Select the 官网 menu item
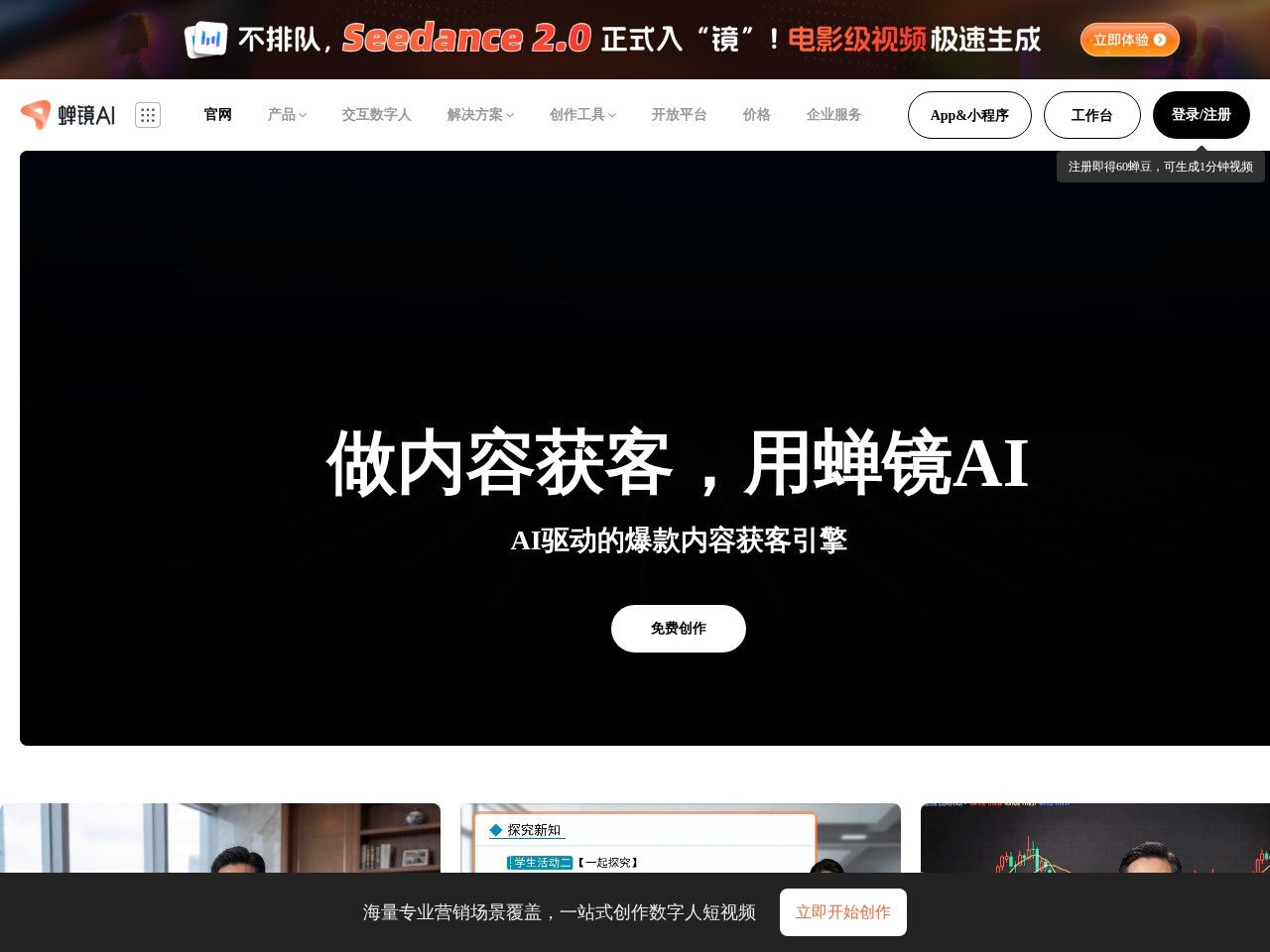The height and width of the screenshot is (952, 1270). [x=217, y=115]
